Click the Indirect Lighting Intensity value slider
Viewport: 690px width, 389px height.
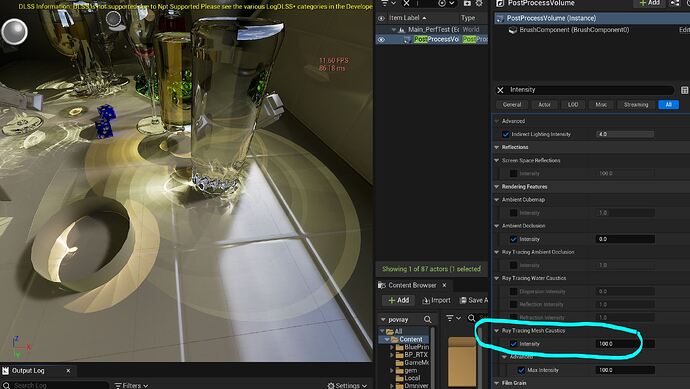point(625,134)
